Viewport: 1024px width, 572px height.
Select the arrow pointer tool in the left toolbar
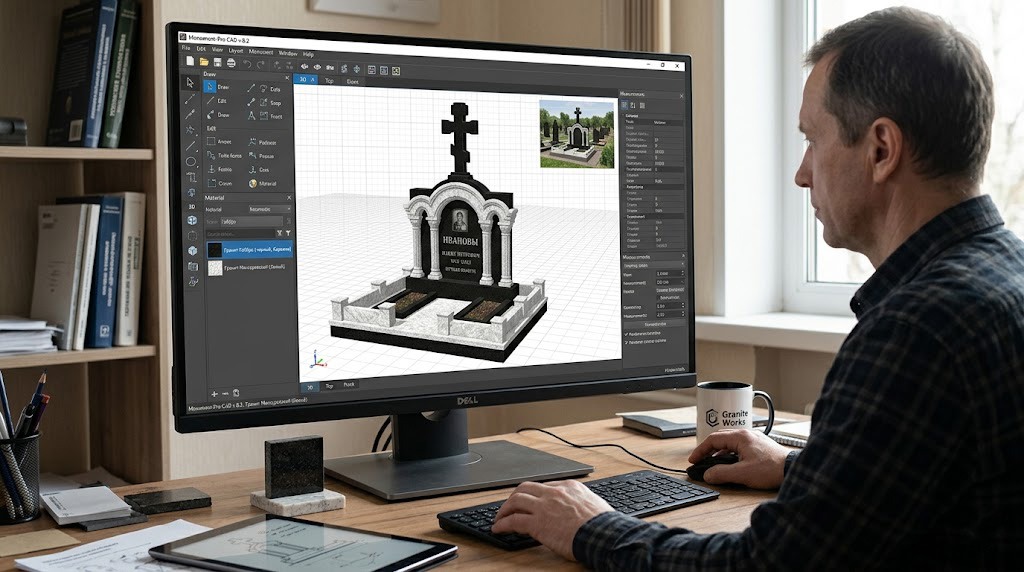pos(190,82)
